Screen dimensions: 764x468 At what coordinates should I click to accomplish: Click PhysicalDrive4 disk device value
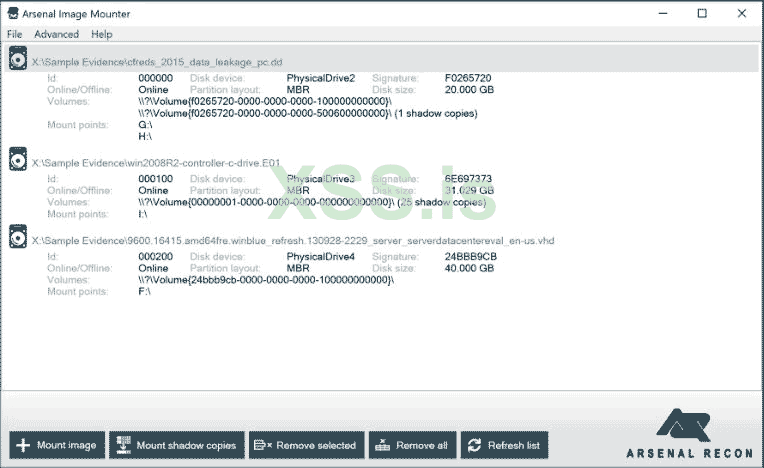(321, 257)
